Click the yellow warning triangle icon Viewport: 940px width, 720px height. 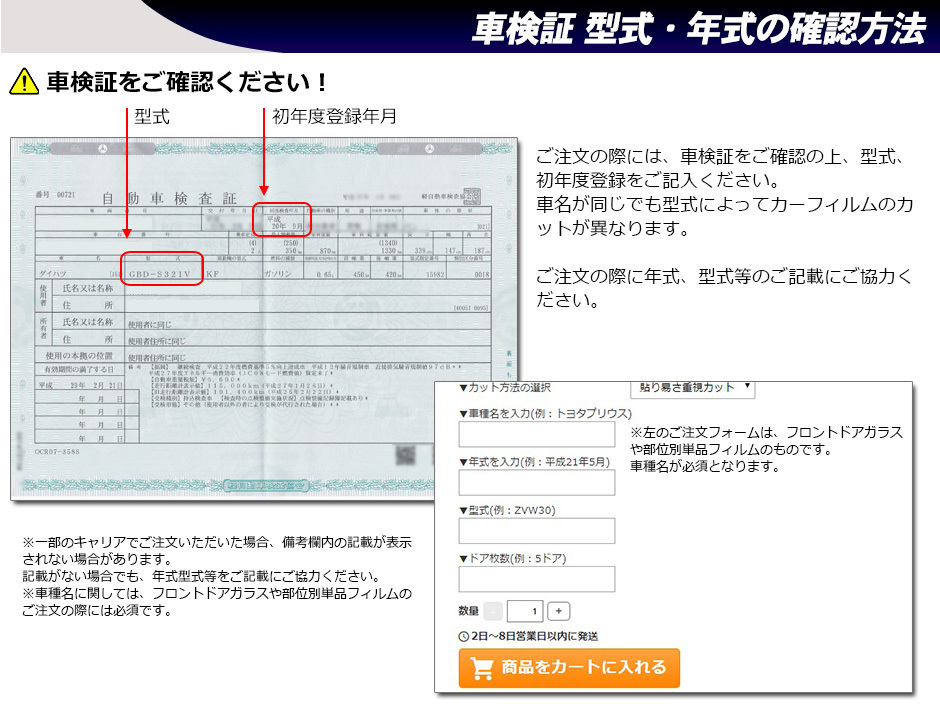point(24,81)
